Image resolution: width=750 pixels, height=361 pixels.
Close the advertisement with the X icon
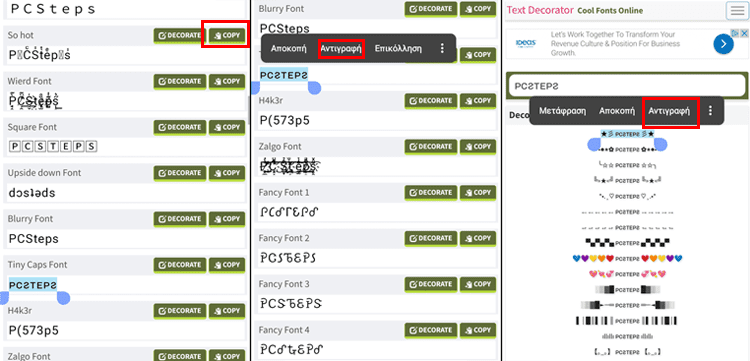point(744,33)
